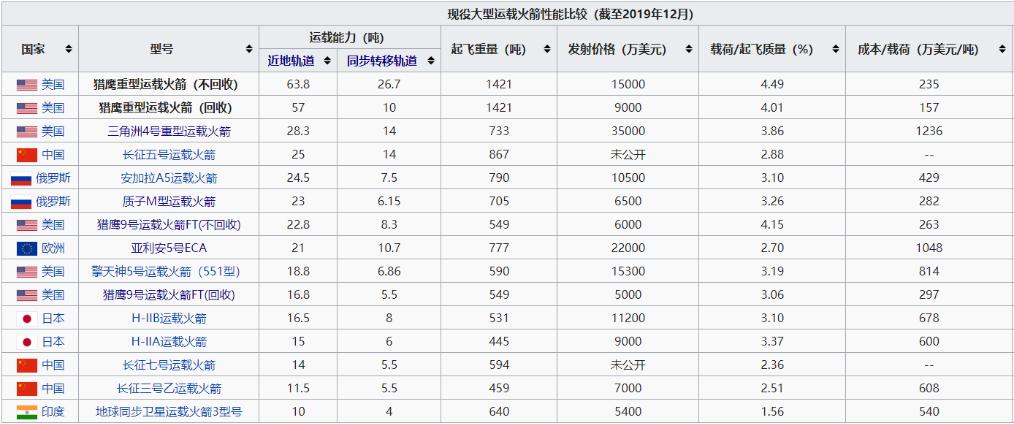The image size is (1014, 424).
Task: Click US flag in 猎鹰重型(回收) row
Action: (x=27, y=107)
